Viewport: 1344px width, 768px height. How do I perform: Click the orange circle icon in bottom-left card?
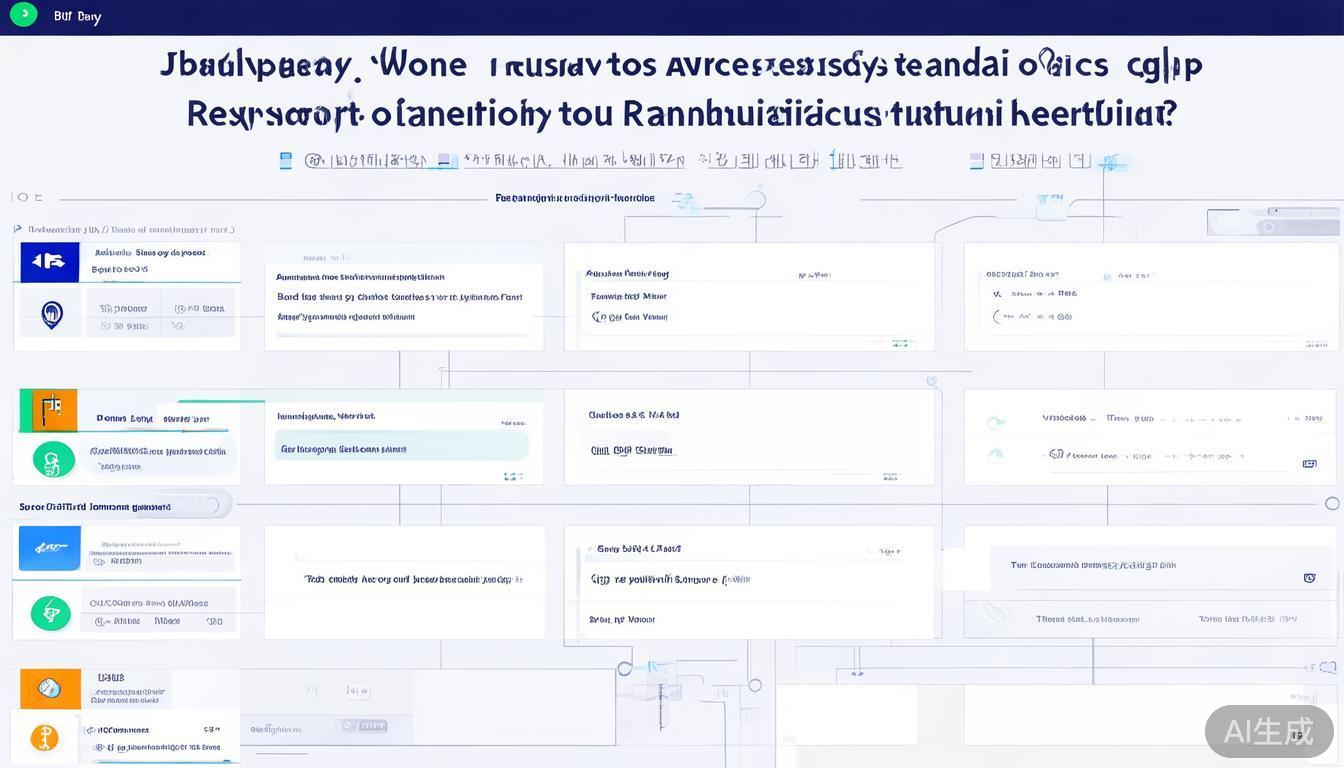[x=45, y=738]
